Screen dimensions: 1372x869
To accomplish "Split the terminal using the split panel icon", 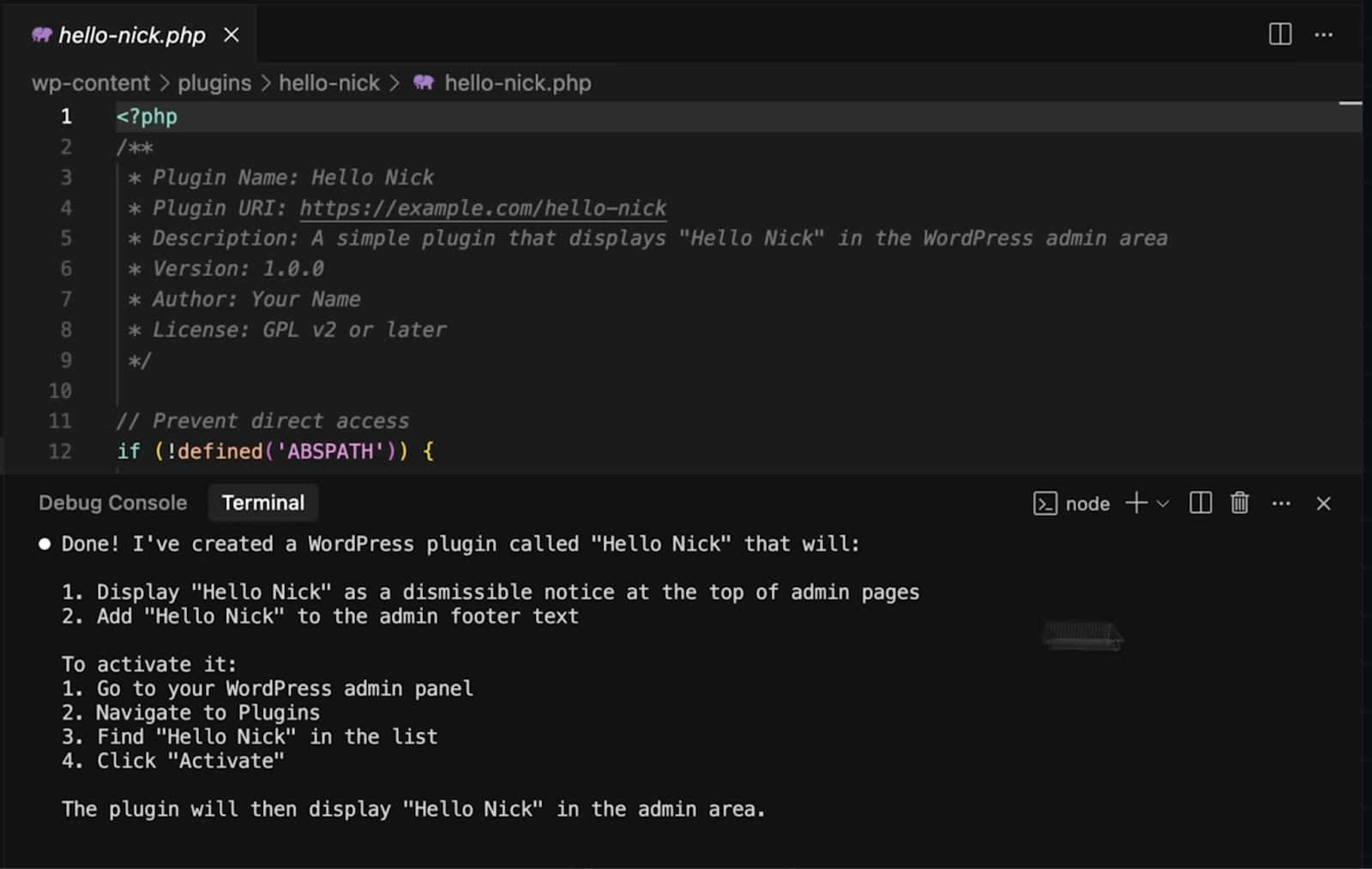I will click(1200, 504).
